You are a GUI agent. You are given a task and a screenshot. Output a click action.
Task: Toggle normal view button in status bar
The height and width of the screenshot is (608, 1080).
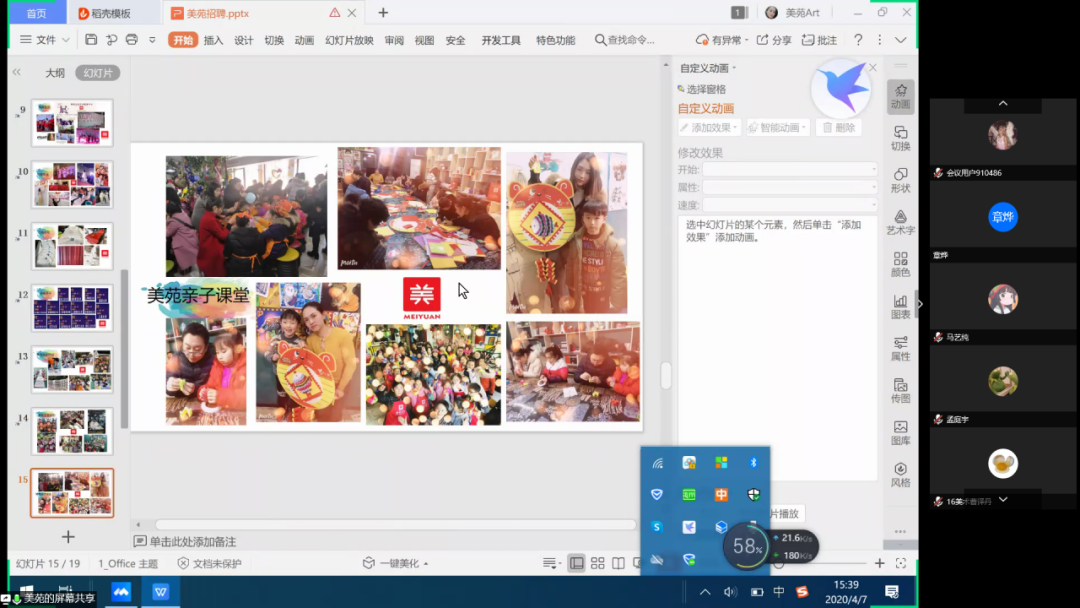(577, 563)
